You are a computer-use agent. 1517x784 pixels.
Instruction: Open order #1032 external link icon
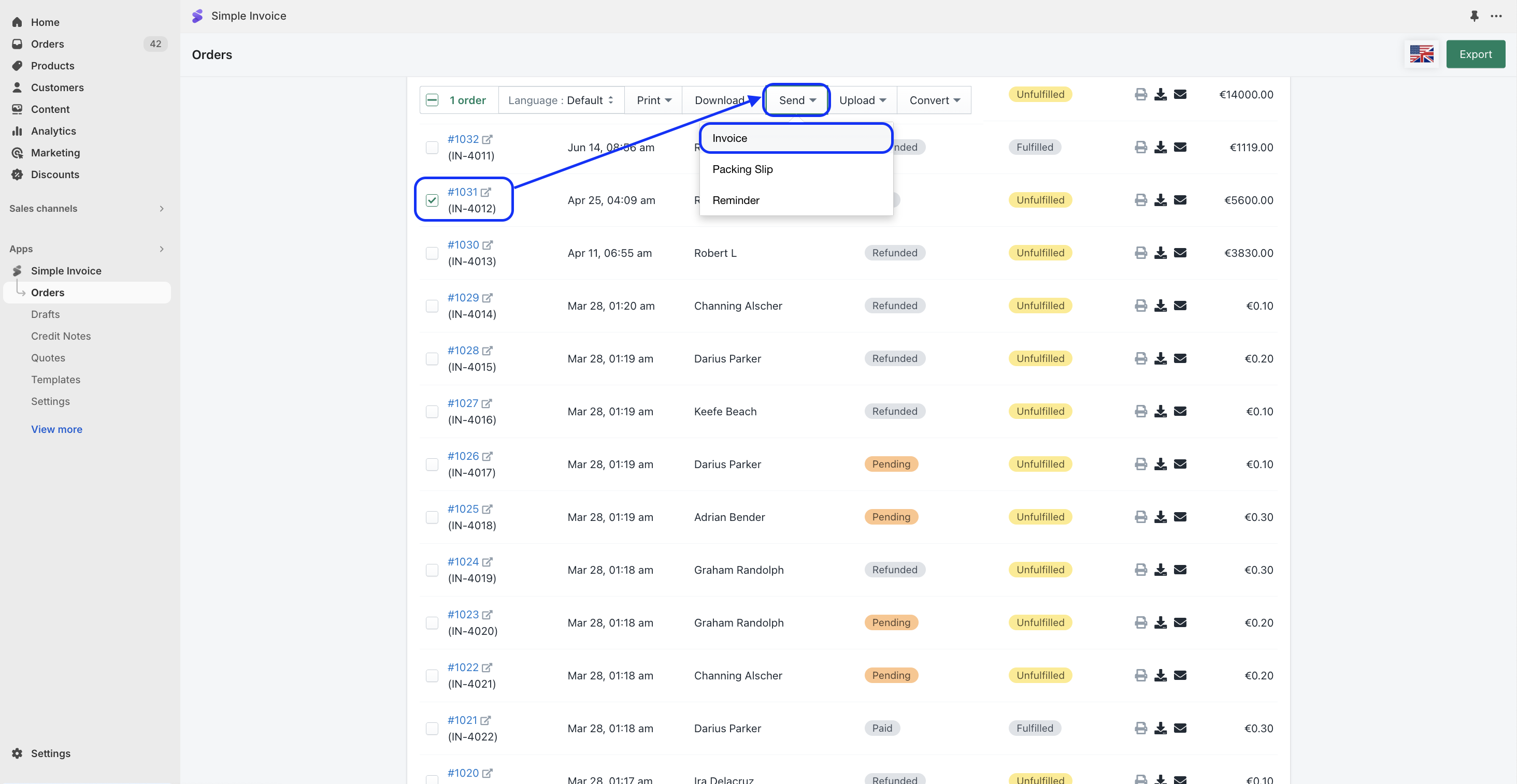pos(487,139)
